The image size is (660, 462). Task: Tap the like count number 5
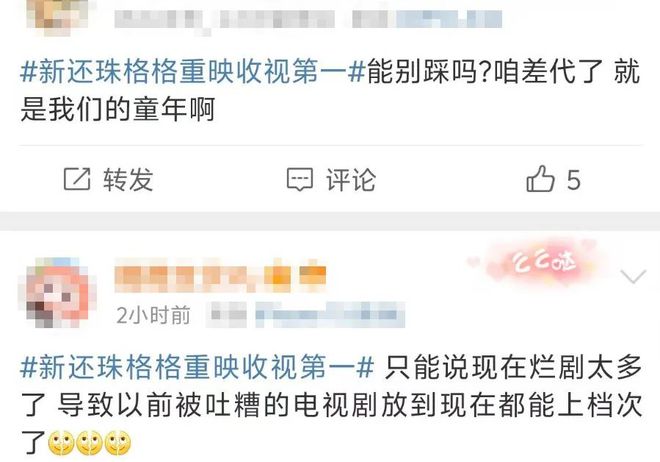tap(573, 180)
